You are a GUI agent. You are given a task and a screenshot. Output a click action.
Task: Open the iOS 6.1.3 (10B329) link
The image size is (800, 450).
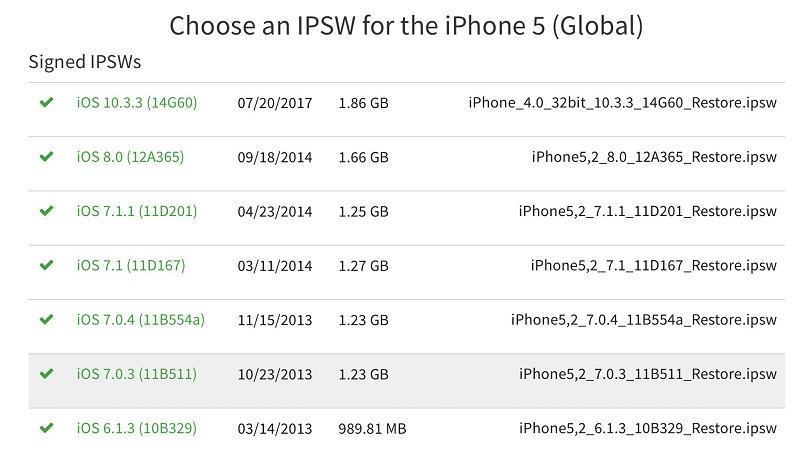point(137,428)
